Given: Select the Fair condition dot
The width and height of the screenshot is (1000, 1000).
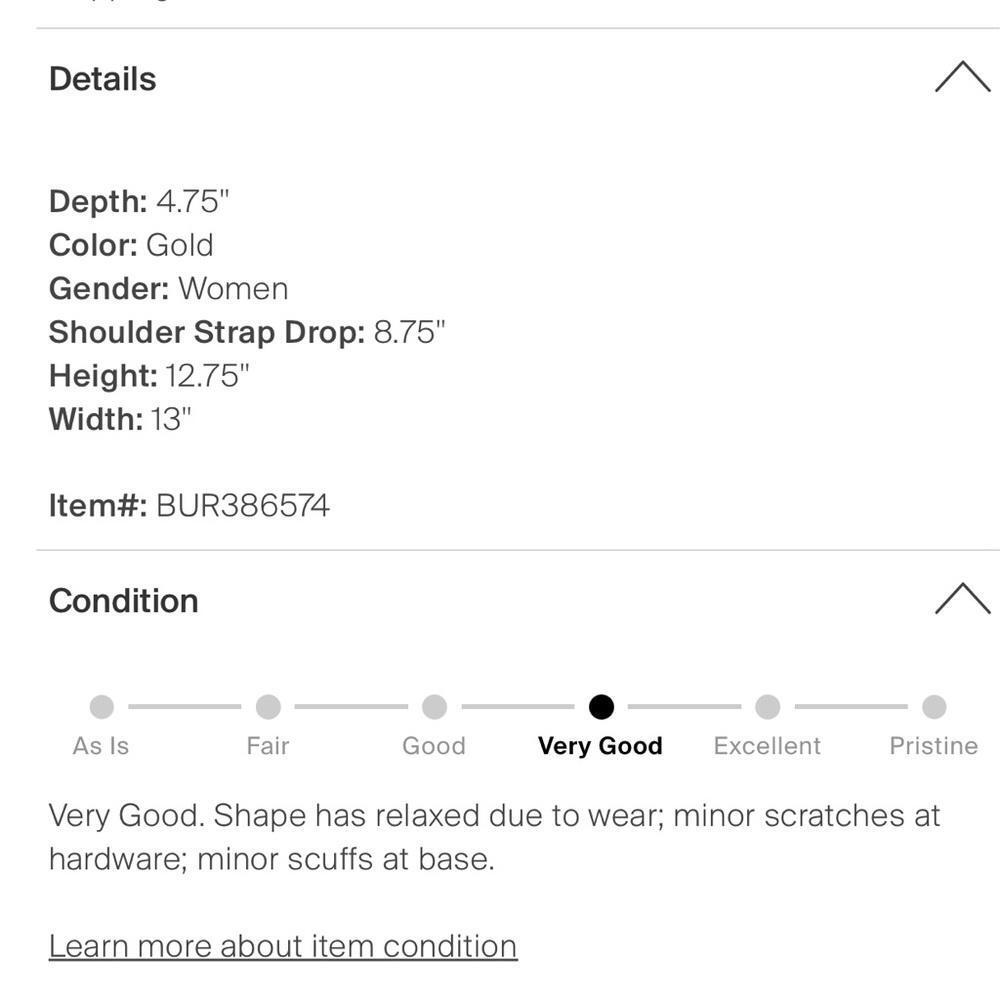Looking at the screenshot, I should point(268,707).
